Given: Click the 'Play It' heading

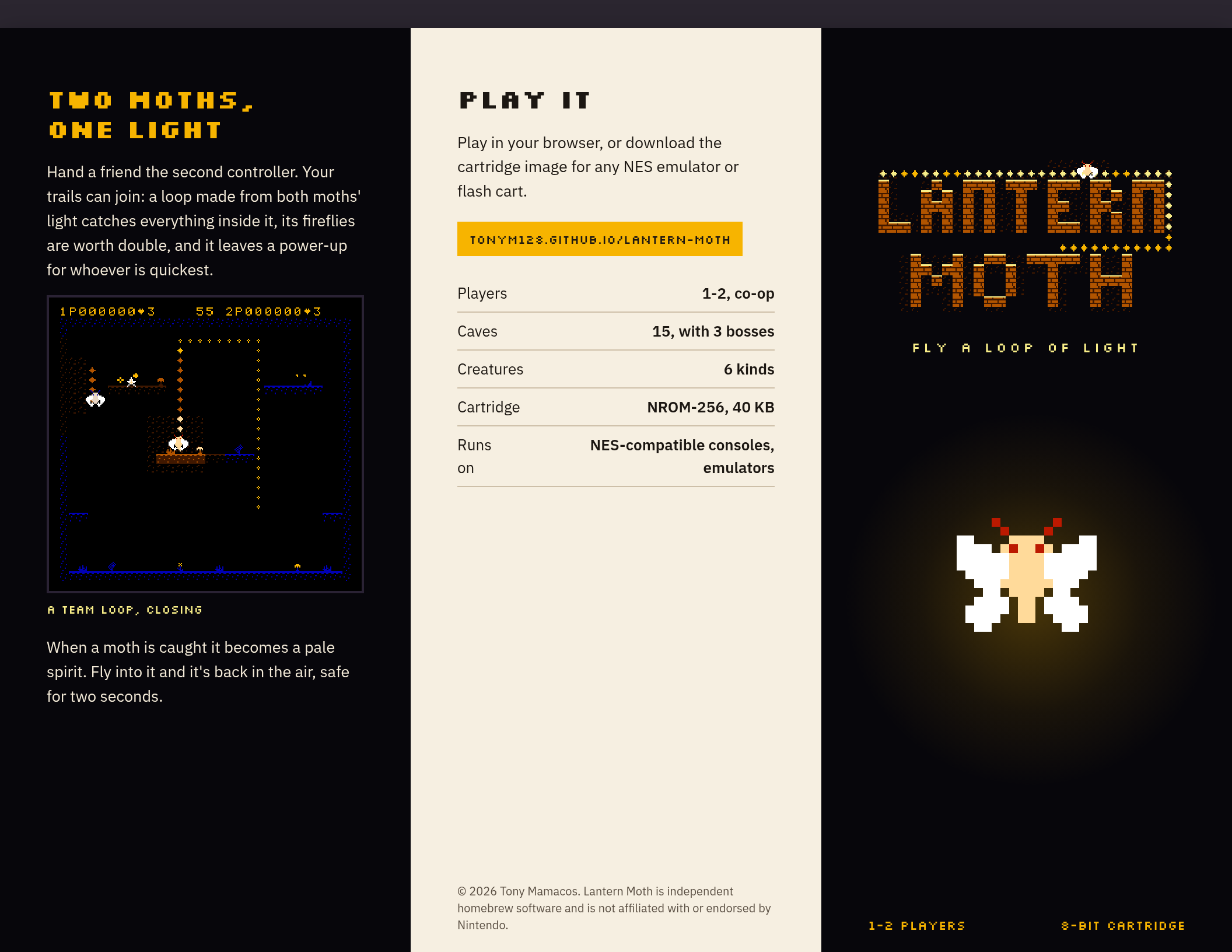Looking at the screenshot, I should [x=524, y=100].
